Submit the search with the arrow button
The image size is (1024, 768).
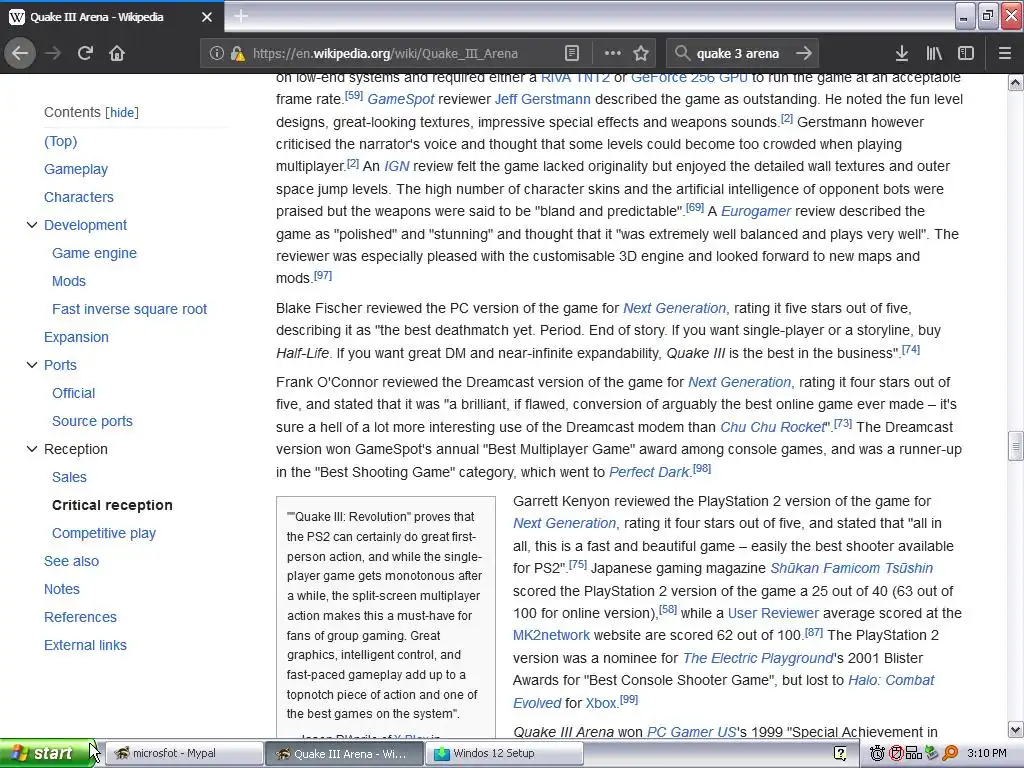pos(804,54)
